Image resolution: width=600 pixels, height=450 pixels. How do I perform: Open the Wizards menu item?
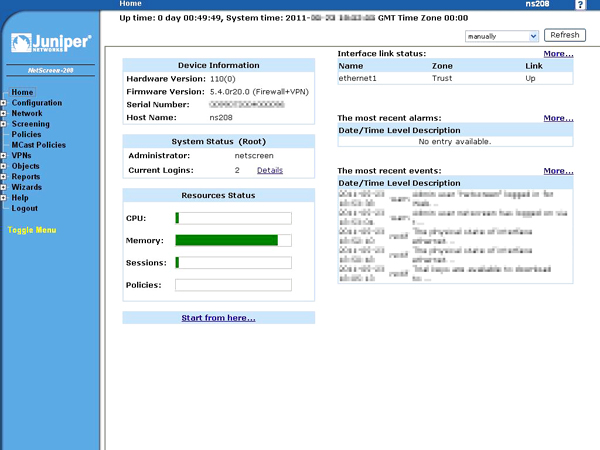pyautogui.click(x=26, y=188)
